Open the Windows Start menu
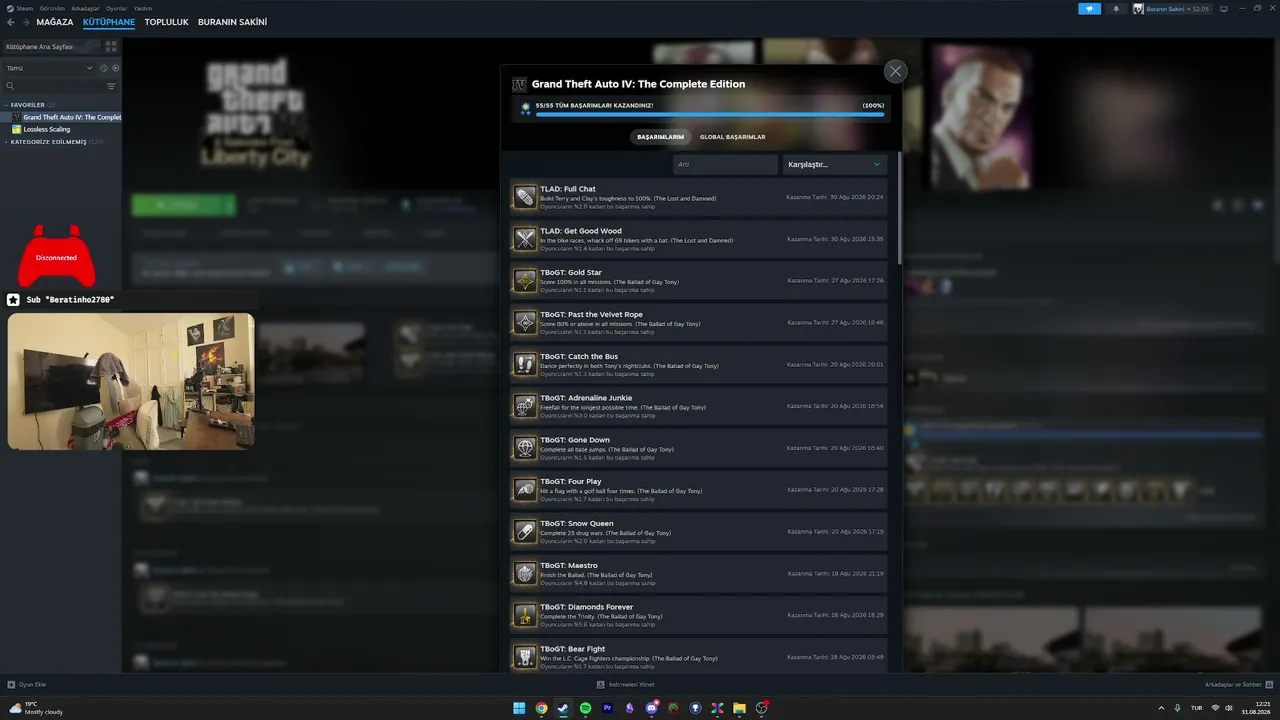 coord(519,708)
